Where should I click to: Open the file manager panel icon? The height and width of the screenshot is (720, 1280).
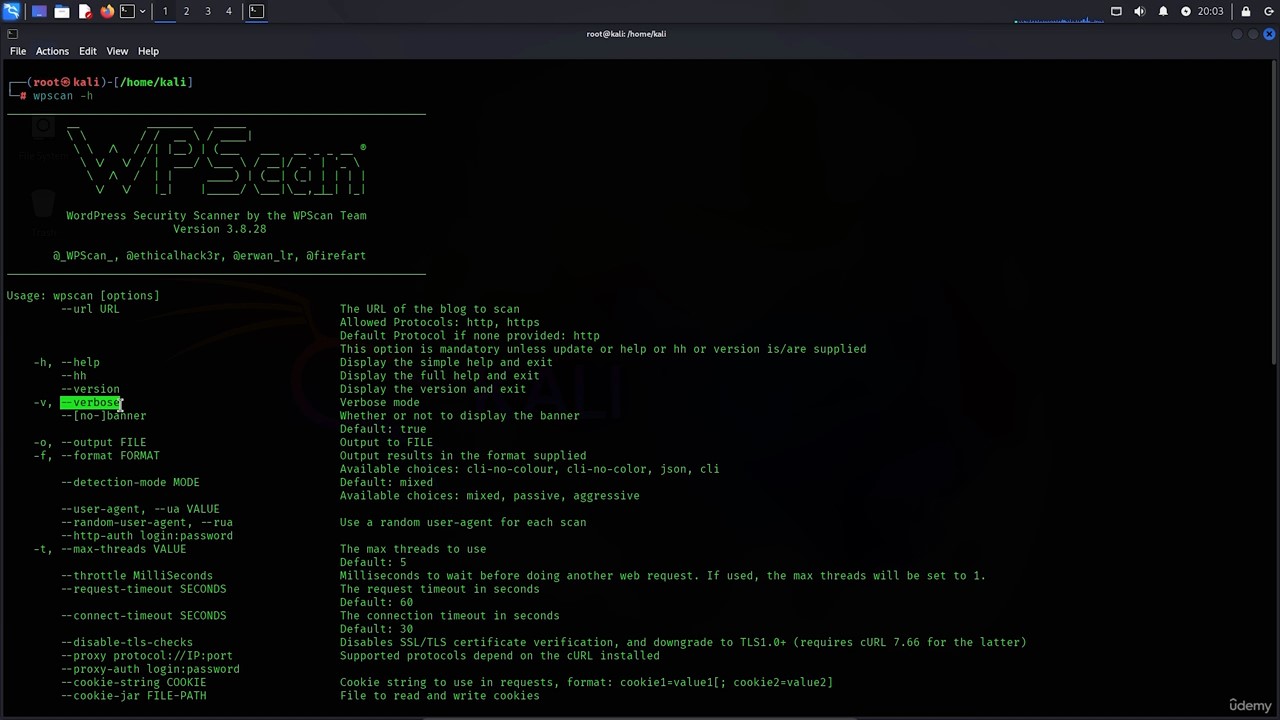click(x=62, y=11)
